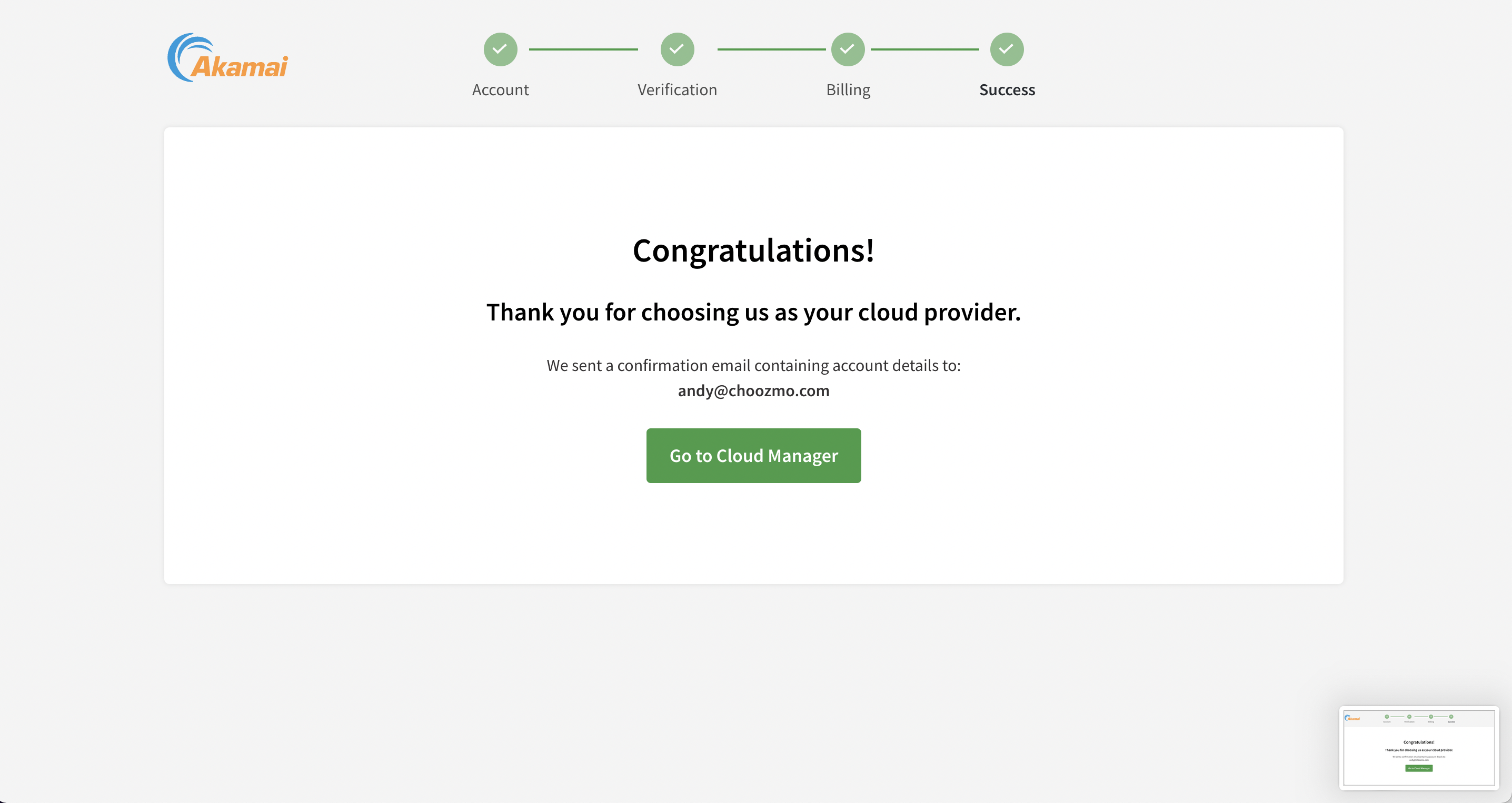Click the circular progress icon on Account
Screen dimensions: 1512x803
(x=500, y=49)
